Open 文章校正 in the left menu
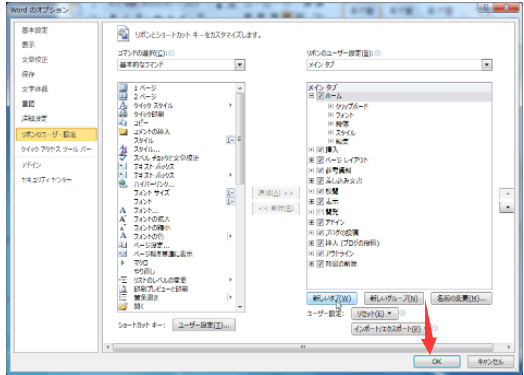 35,59
